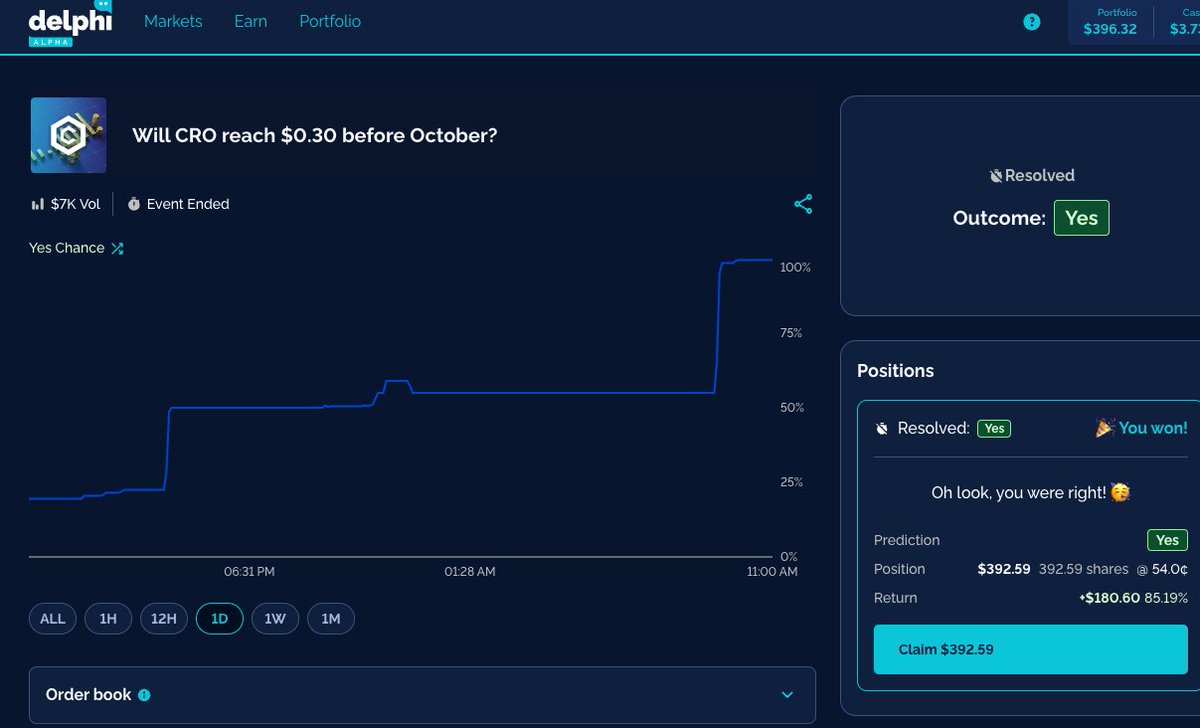1200x728 pixels.
Task: Click the party popper icon by You won
Action: pyautogui.click(x=1105, y=428)
